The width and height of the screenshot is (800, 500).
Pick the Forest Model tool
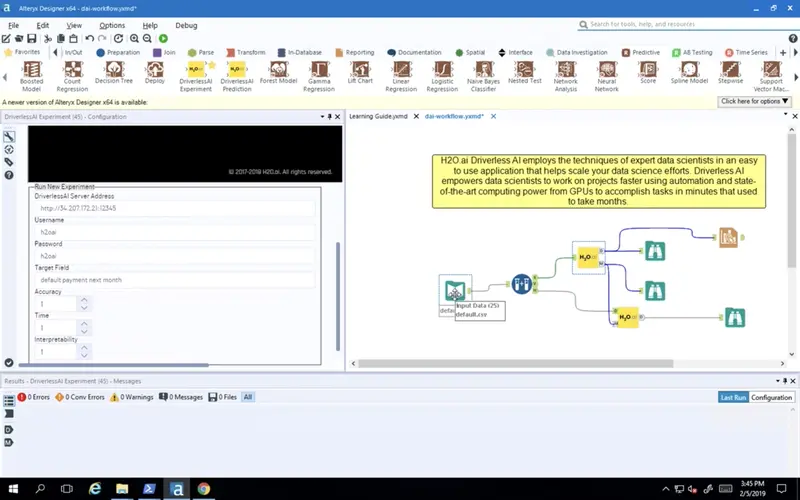(278, 73)
